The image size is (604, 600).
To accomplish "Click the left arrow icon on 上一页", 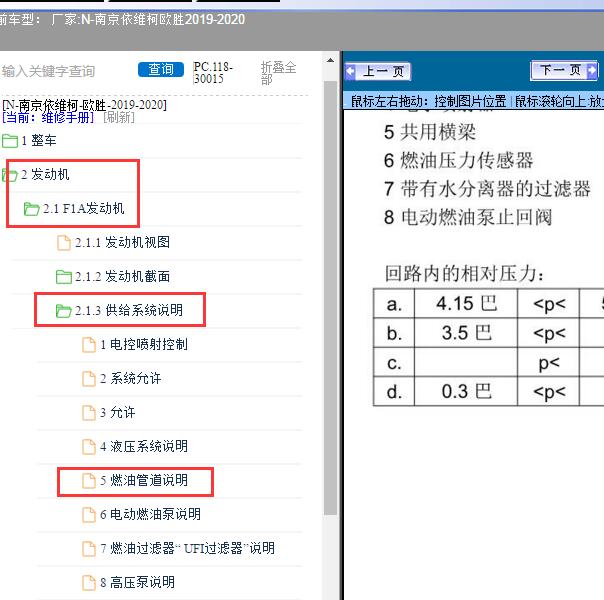I will [351, 71].
